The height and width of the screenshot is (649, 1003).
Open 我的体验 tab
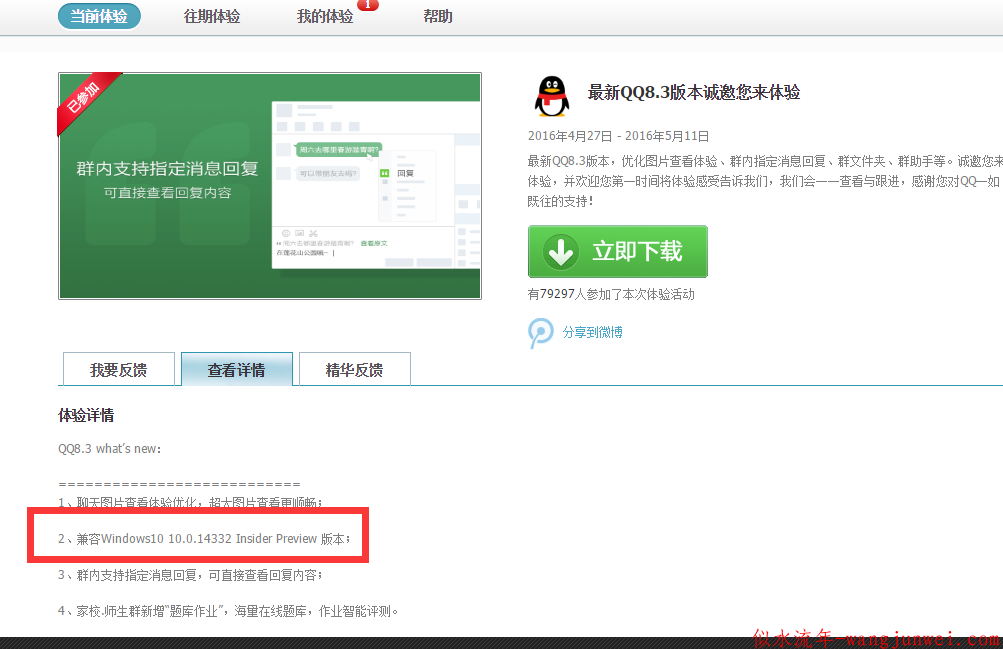coord(325,16)
